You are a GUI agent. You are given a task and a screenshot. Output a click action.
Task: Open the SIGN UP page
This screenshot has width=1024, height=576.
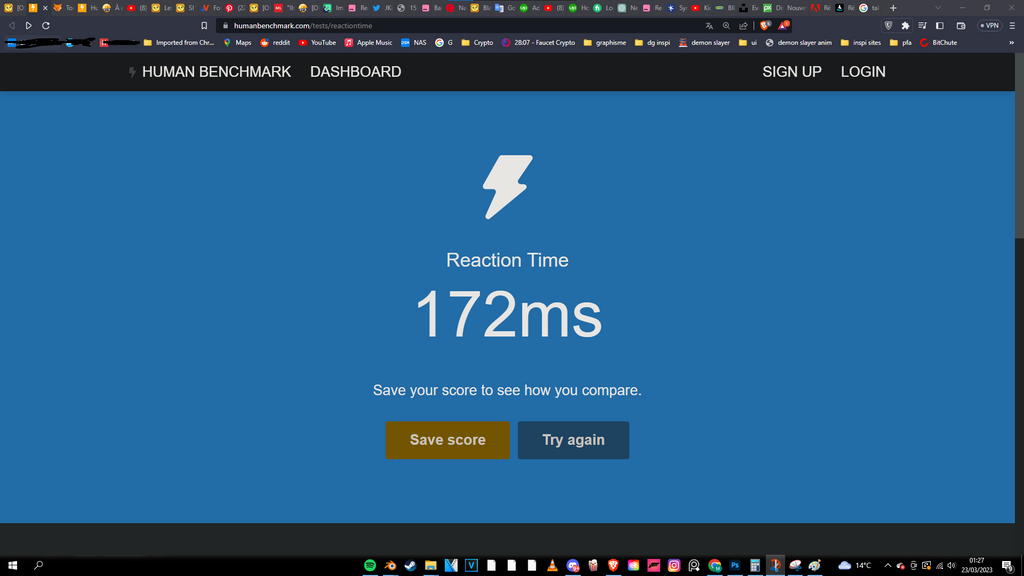792,72
